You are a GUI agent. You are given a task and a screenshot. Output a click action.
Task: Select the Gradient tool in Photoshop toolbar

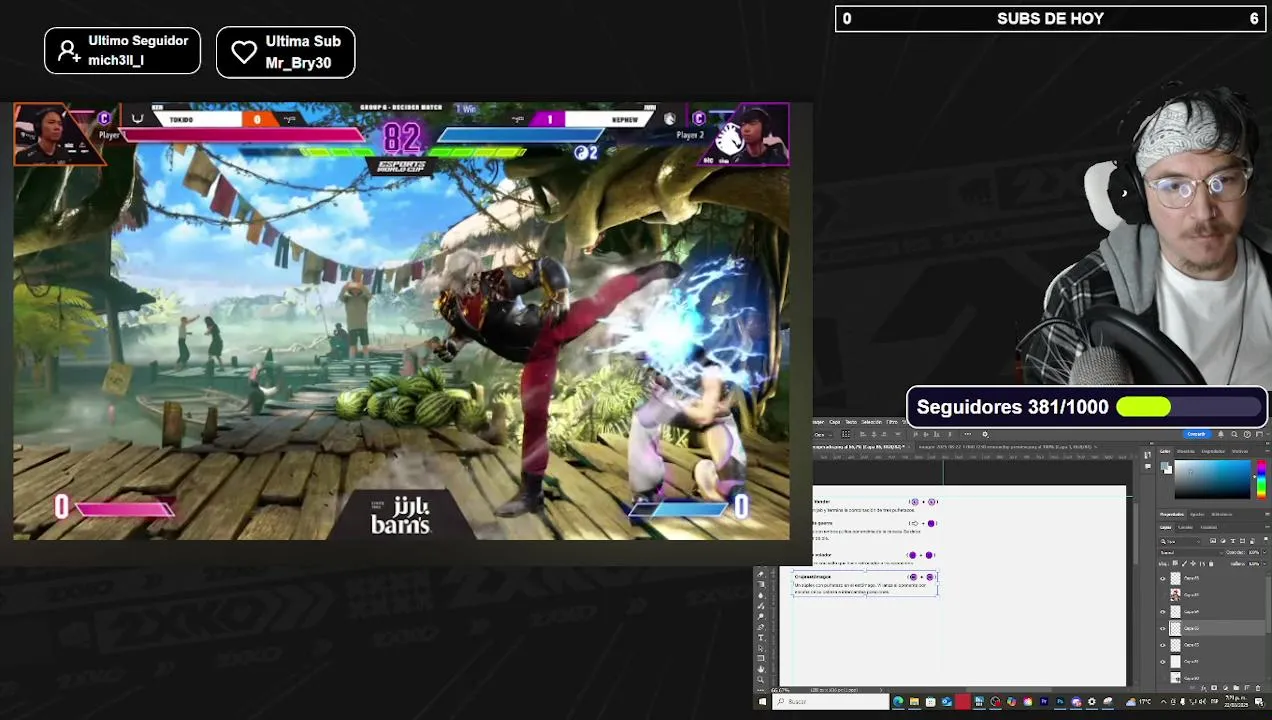[760, 584]
